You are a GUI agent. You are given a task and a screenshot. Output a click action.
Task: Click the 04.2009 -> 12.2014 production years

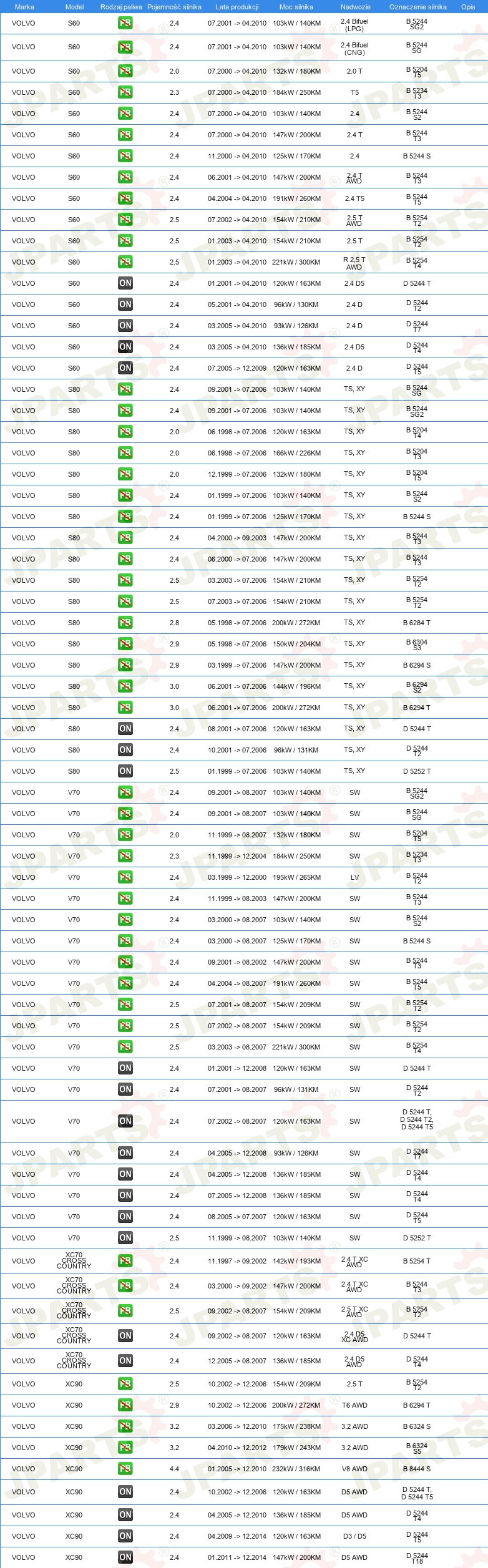[237, 1536]
